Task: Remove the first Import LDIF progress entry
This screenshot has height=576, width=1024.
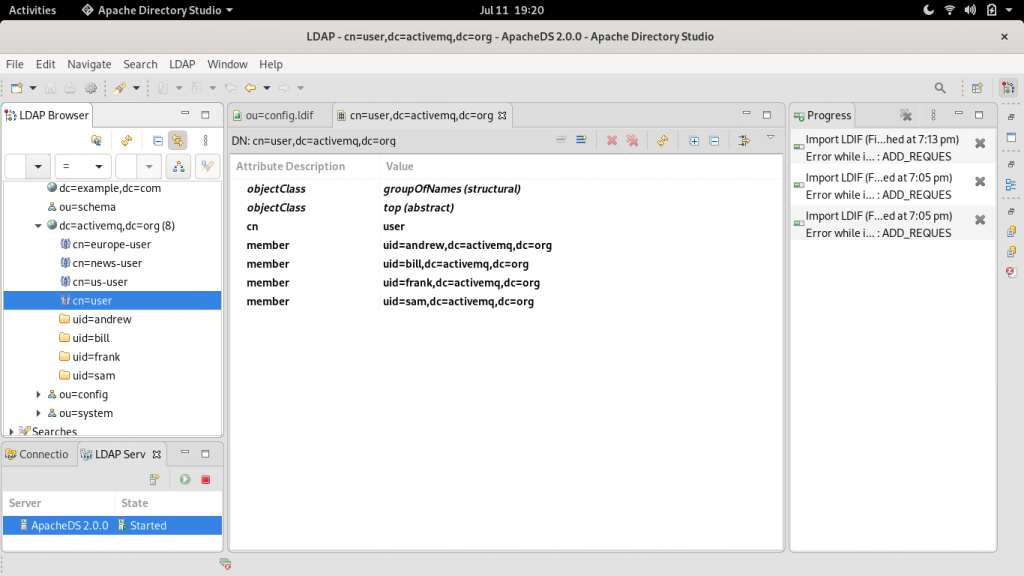Action: point(980,143)
